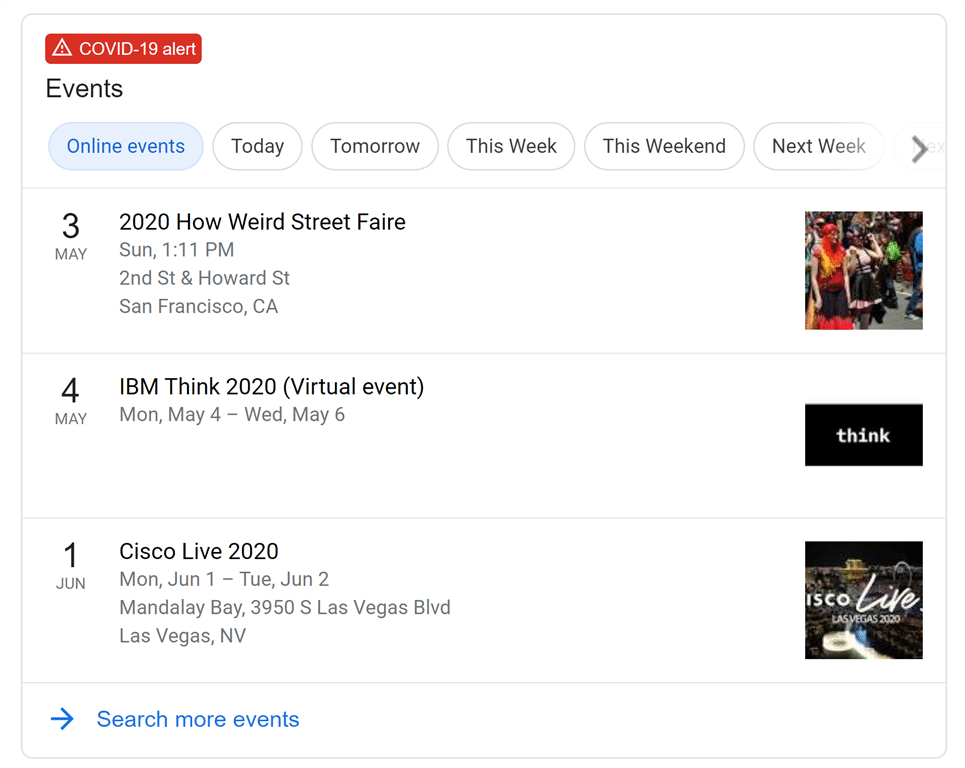Viewport: 965px width, 768px height.
Task: Click the How Weird Street Faire photo thumbnail
Action: click(x=863, y=270)
